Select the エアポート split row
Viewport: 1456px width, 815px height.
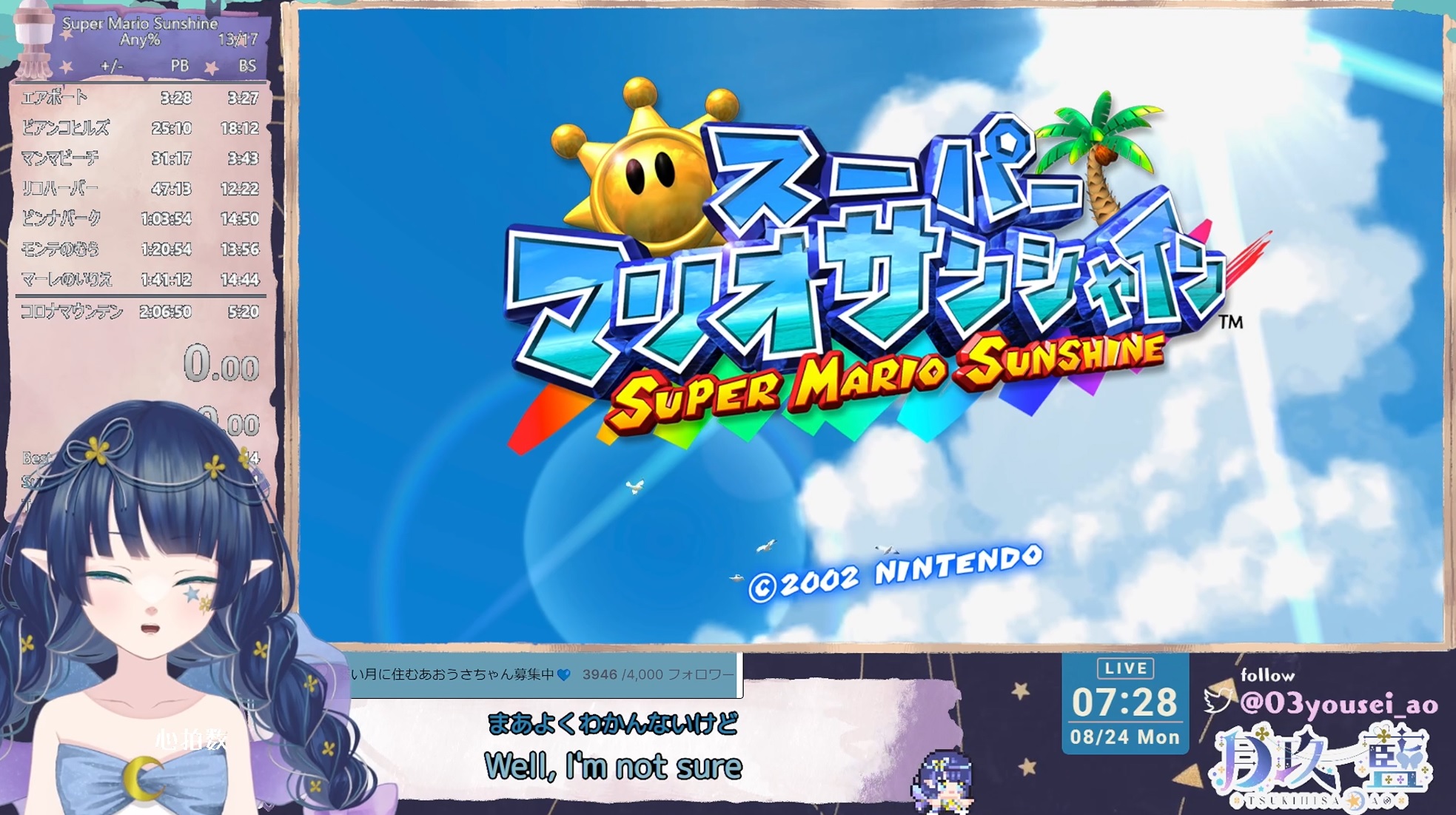[140, 98]
